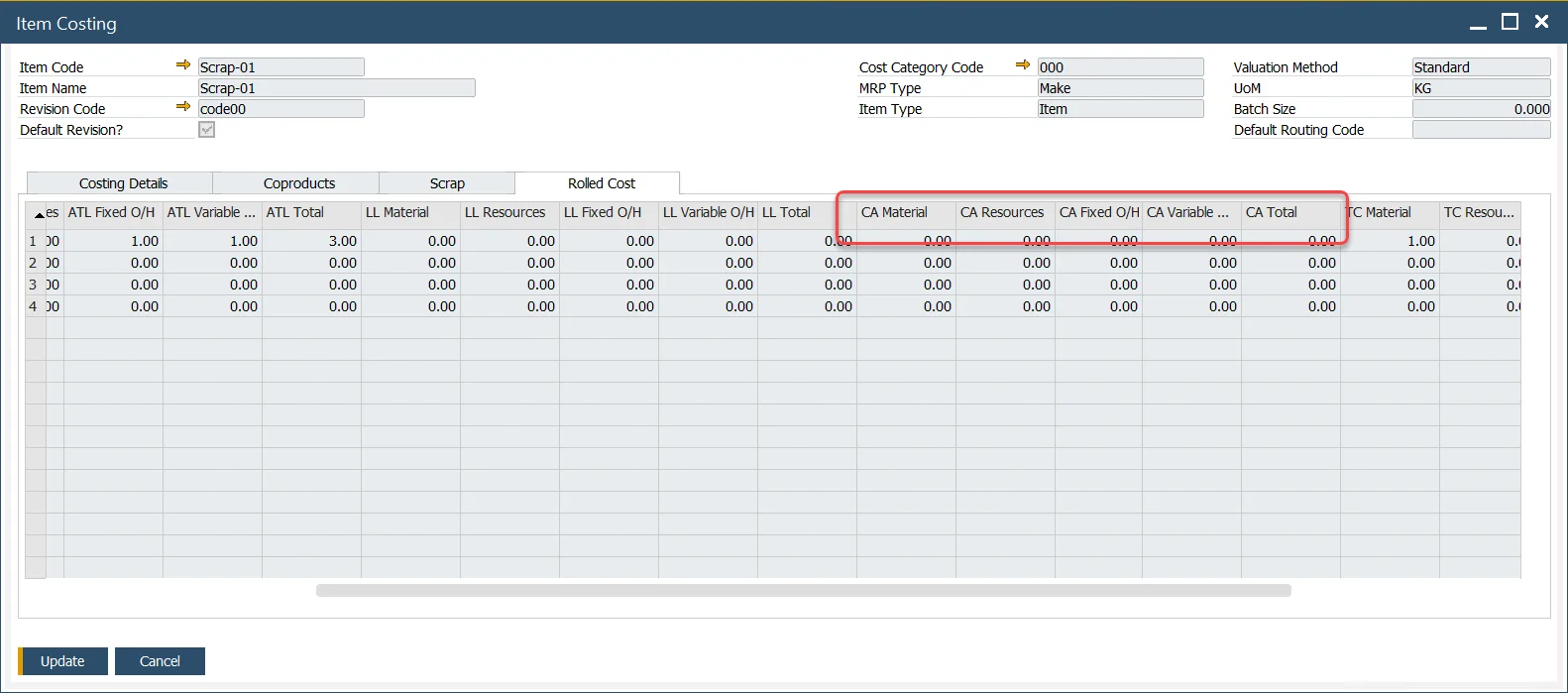Close the Item Costing window

(1541, 22)
